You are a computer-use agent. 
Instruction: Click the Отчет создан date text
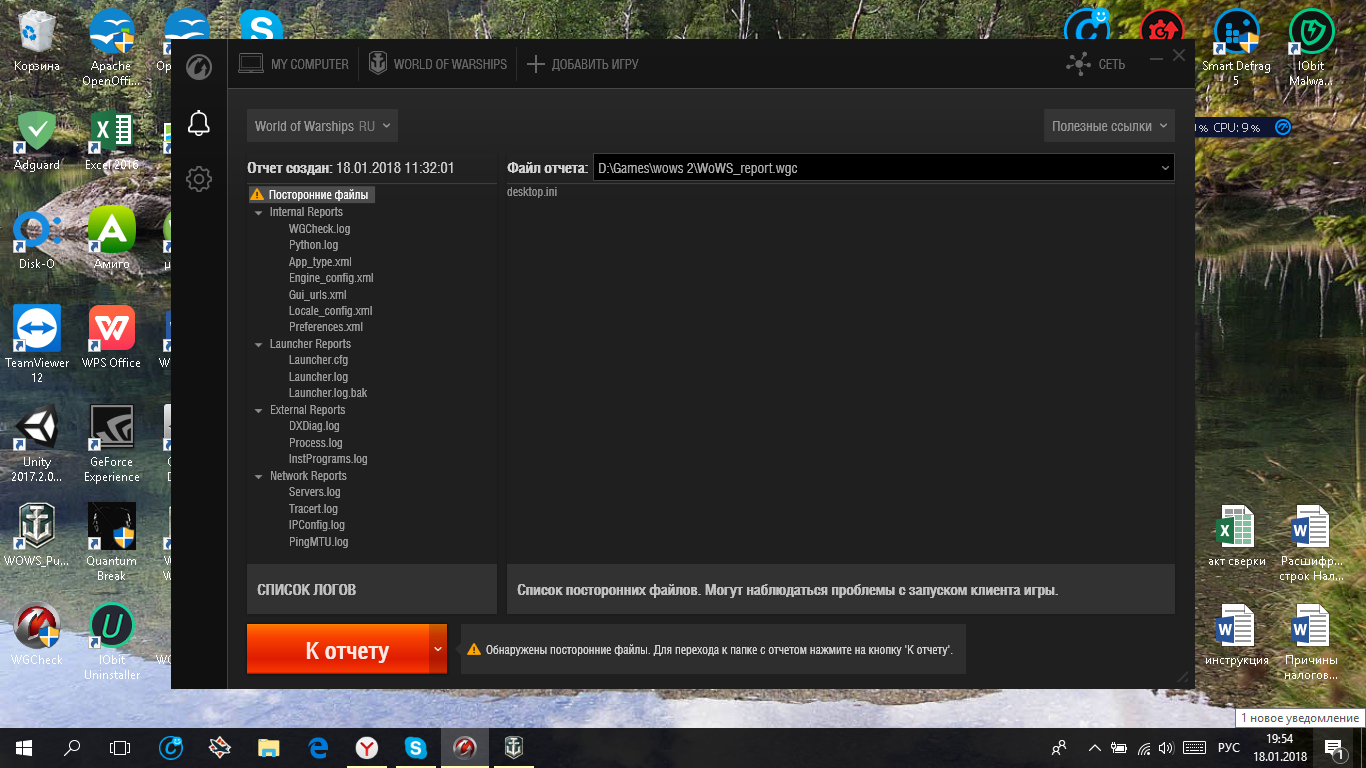click(x=351, y=168)
